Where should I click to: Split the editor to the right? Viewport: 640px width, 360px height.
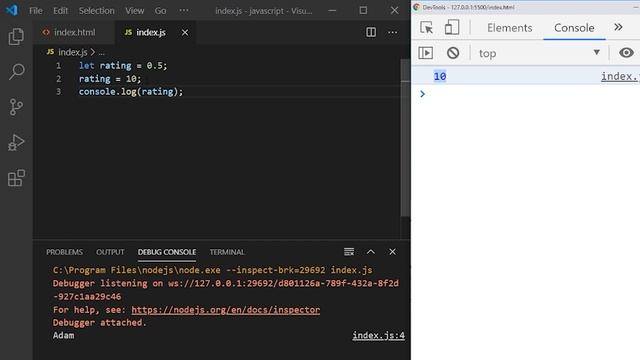(371, 32)
